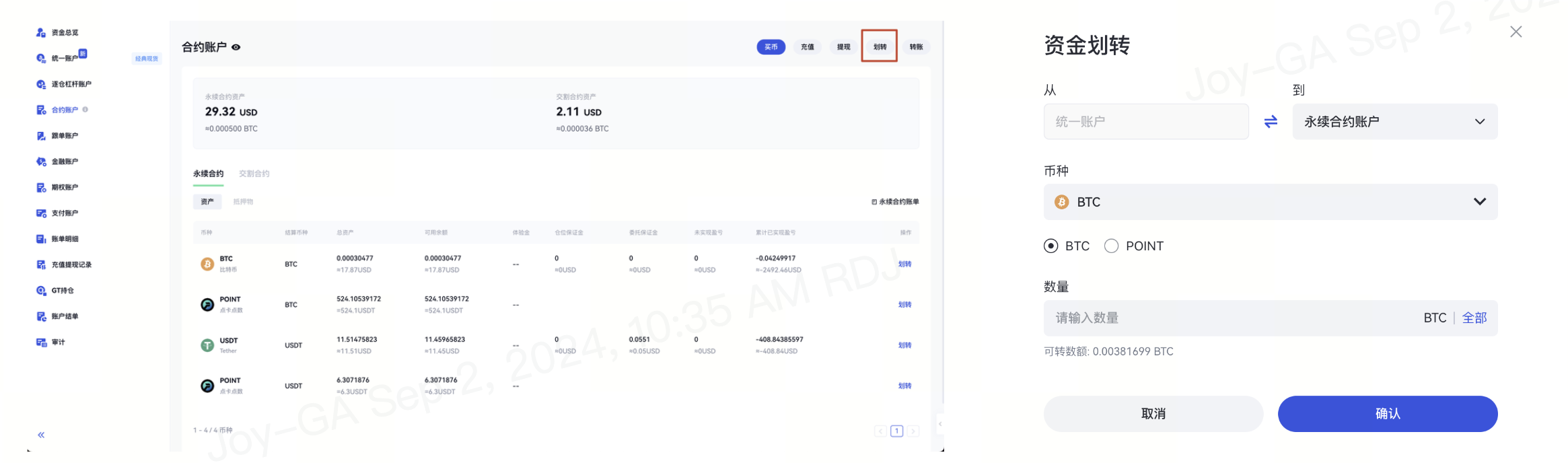The height and width of the screenshot is (463, 1568).
Task: Click the 审计 sidebar icon
Action: (41, 343)
